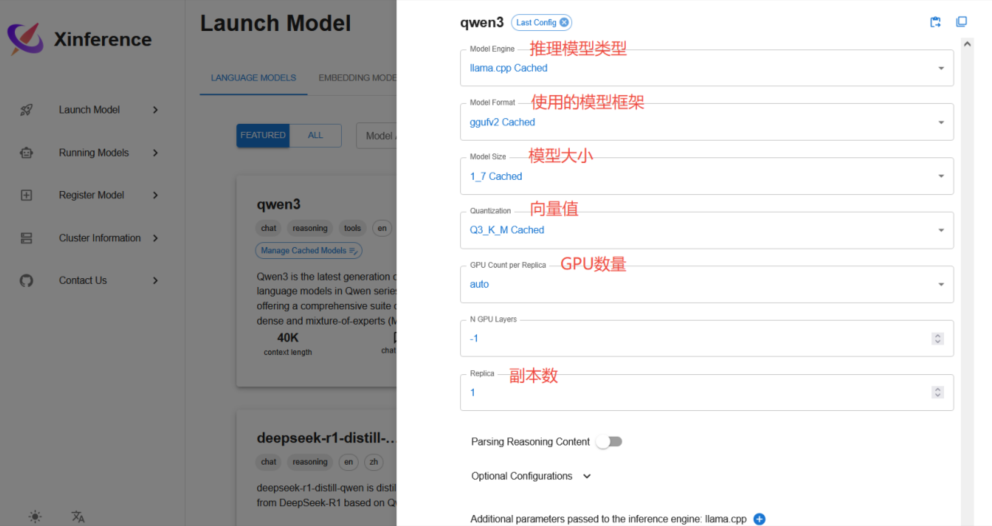Click the chat tag on qwen3 card

(x=269, y=229)
